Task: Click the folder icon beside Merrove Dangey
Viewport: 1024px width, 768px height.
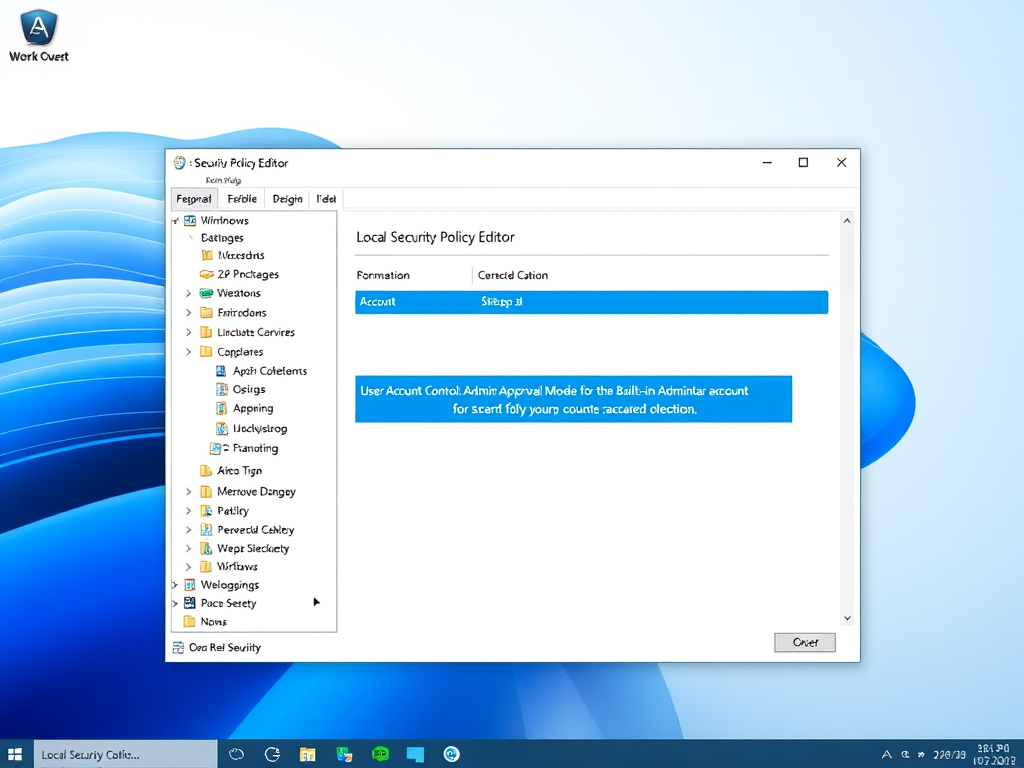Action: pyautogui.click(x=206, y=491)
